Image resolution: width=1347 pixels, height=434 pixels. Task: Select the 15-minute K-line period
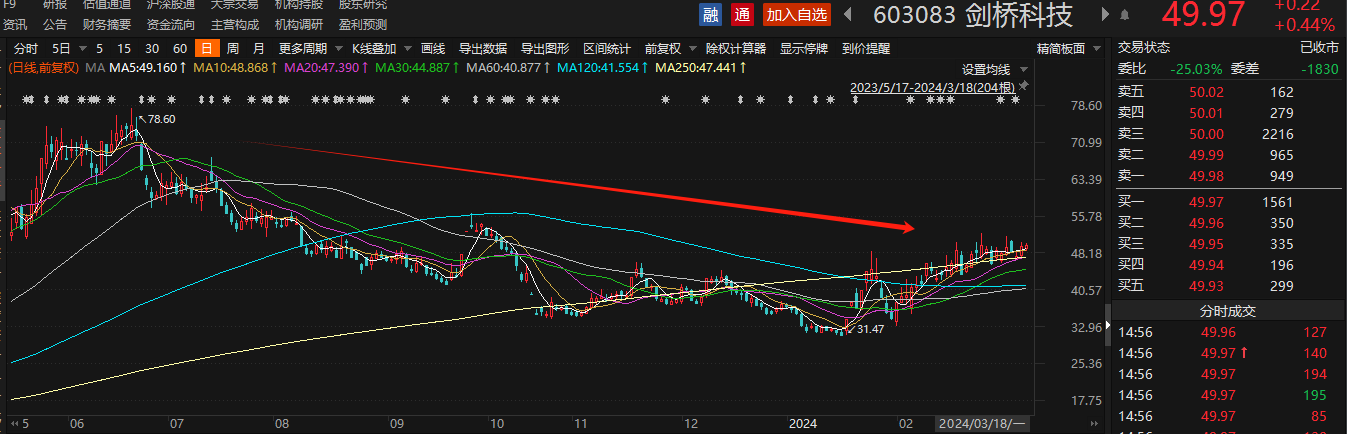[x=124, y=49]
